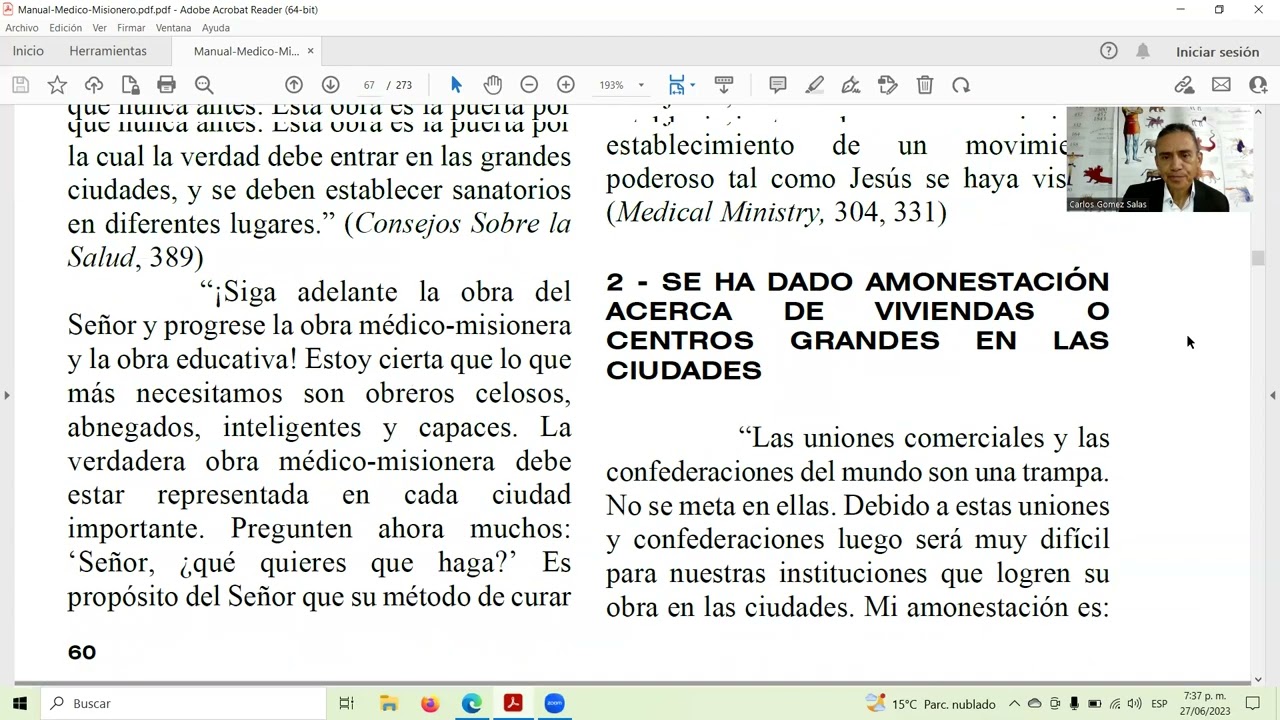Viewport: 1280px width, 720px height.
Task: Open the Ventana menu
Action: coord(174,28)
